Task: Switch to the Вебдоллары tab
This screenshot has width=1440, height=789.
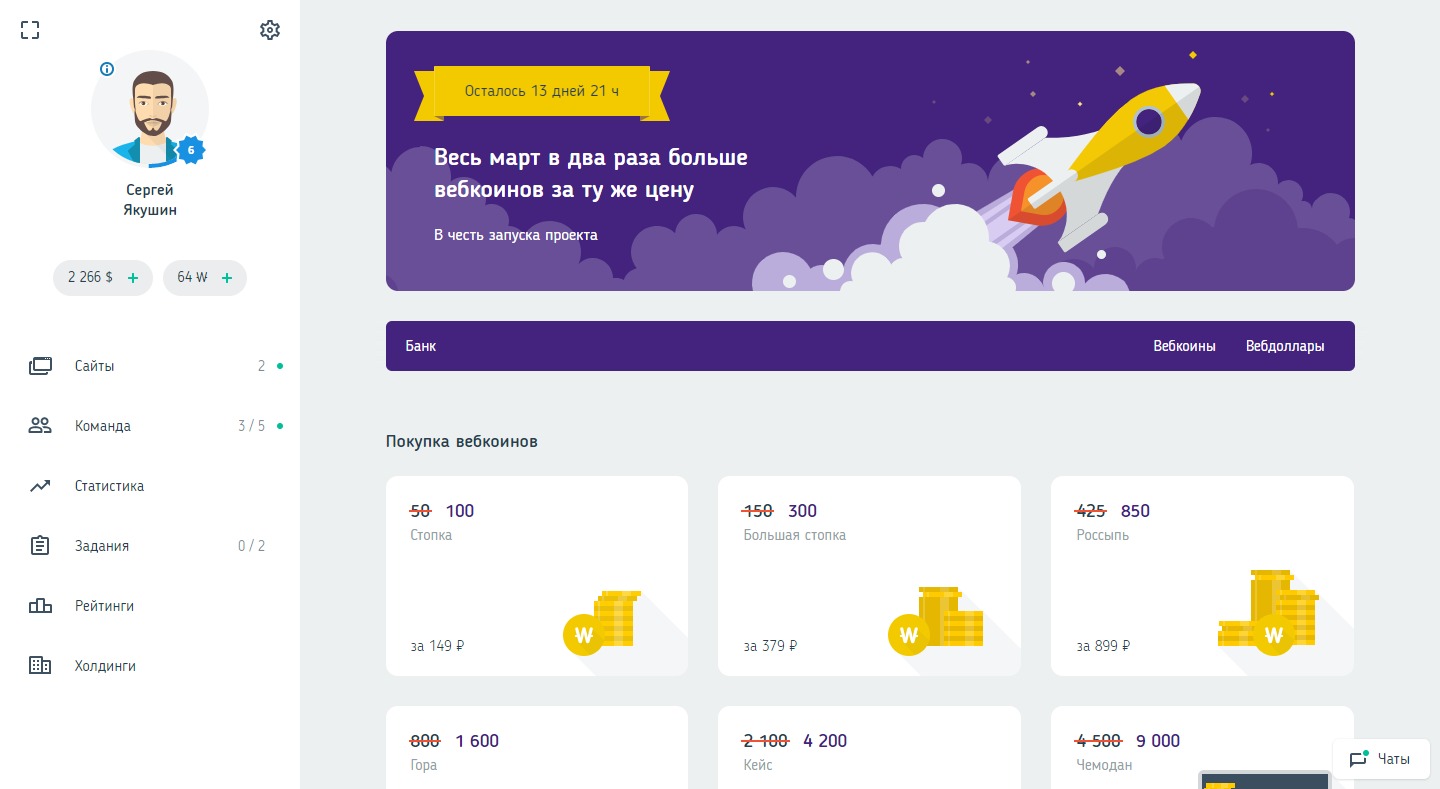Action: [1285, 346]
